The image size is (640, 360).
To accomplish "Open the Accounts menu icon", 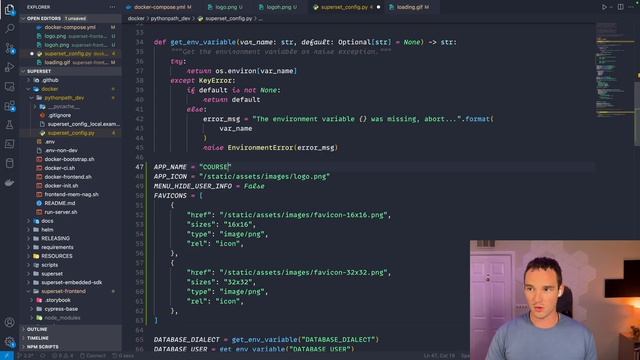I will (x=9, y=322).
